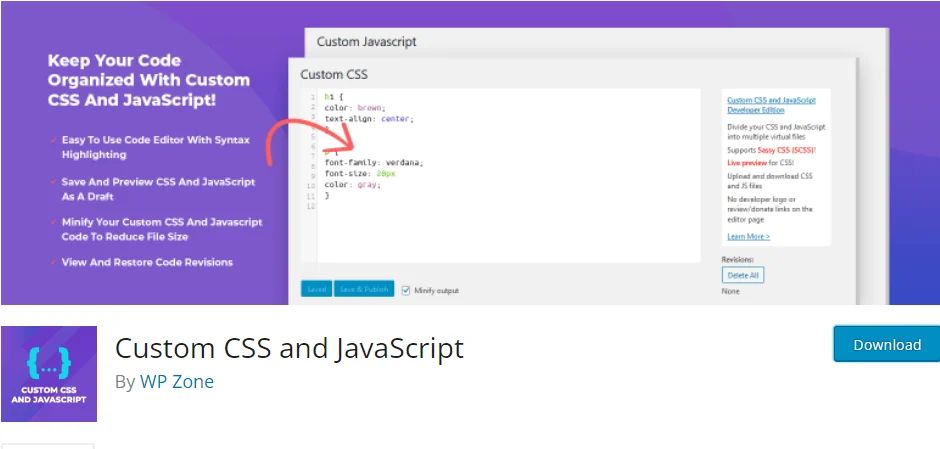The width and height of the screenshot is (940, 449).
Task: Click the 'text-align: center;' code line
Action: [x=369, y=119]
